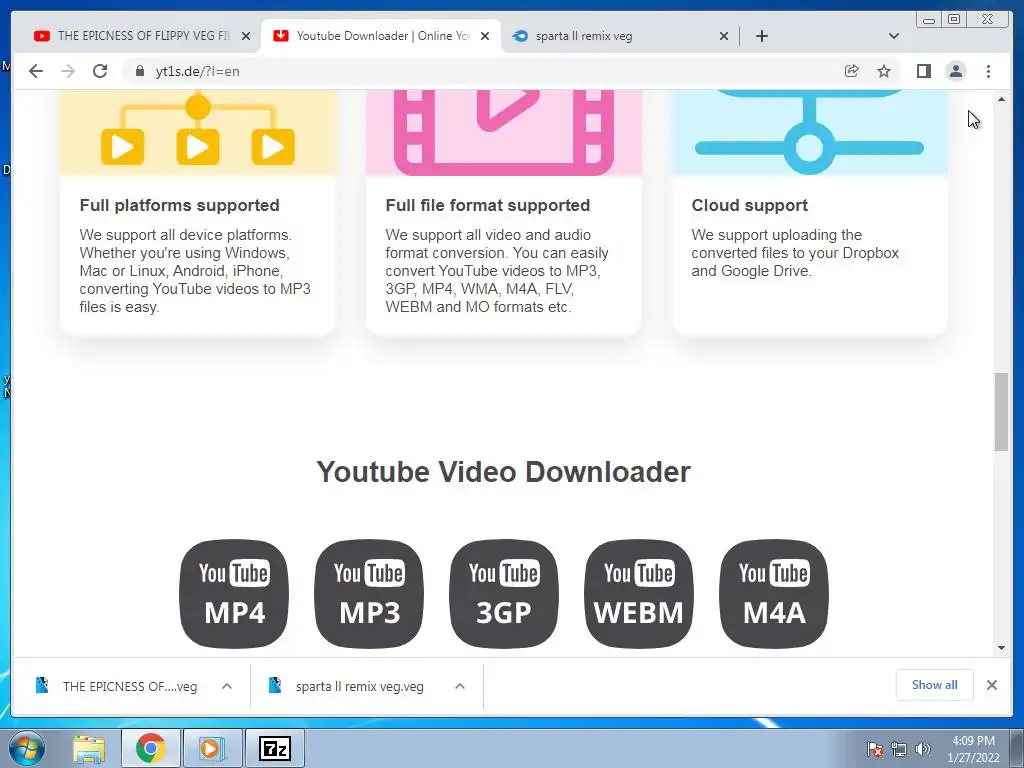Click the yellow platforms diagram illustration
The height and width of the screenshot is (768, 1024).
[198, 133]
